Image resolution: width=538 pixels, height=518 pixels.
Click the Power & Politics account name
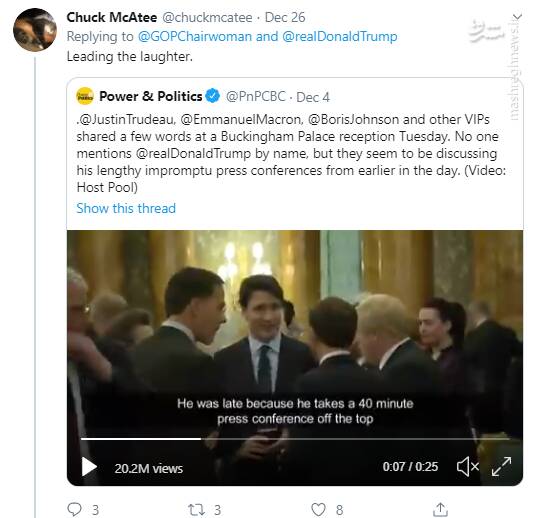pyautogui.click(x=151, y=96)
